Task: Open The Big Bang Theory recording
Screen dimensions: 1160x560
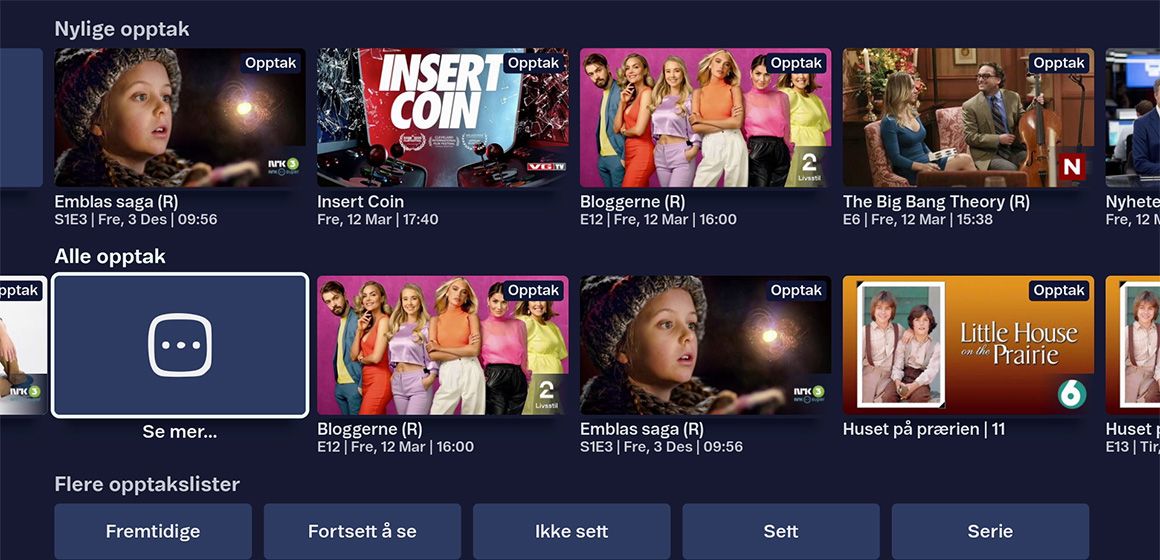Action: (x=968, y=118)
